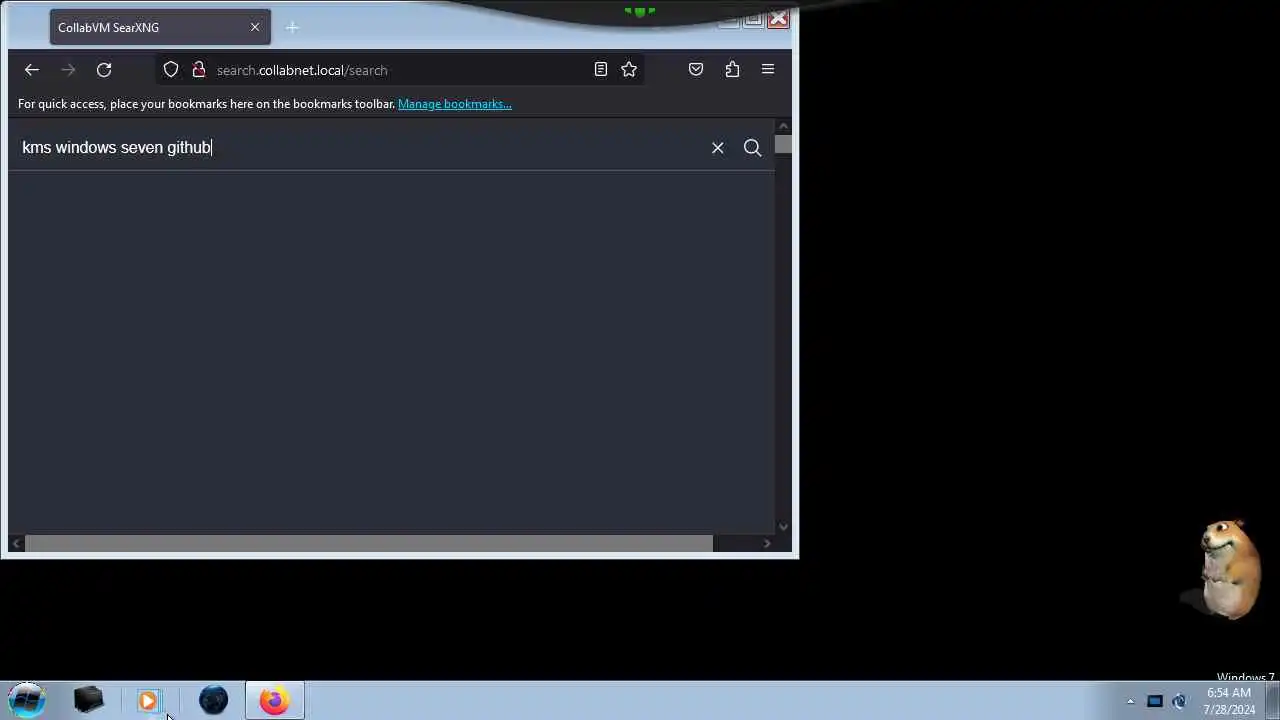Show hidden system tray icons
Screen dimensions: 1280x720
(x=1130, y=701)
